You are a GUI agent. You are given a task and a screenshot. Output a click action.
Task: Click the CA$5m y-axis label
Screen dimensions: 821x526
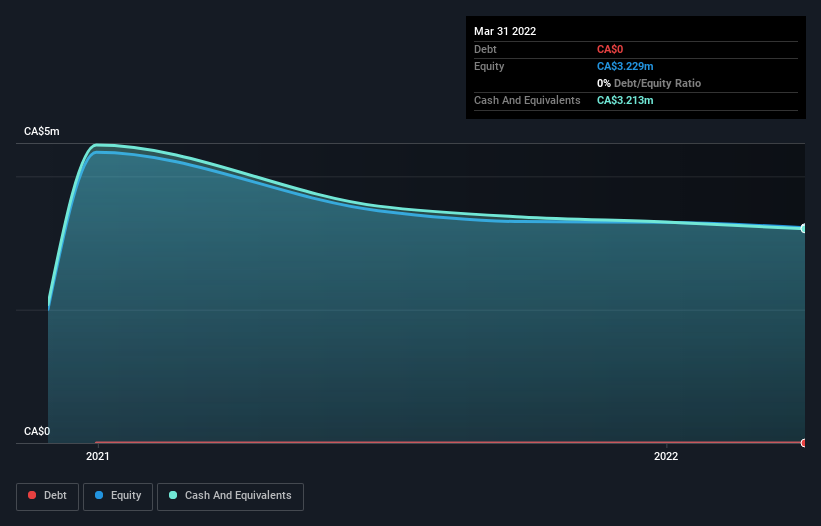[42, 131]
